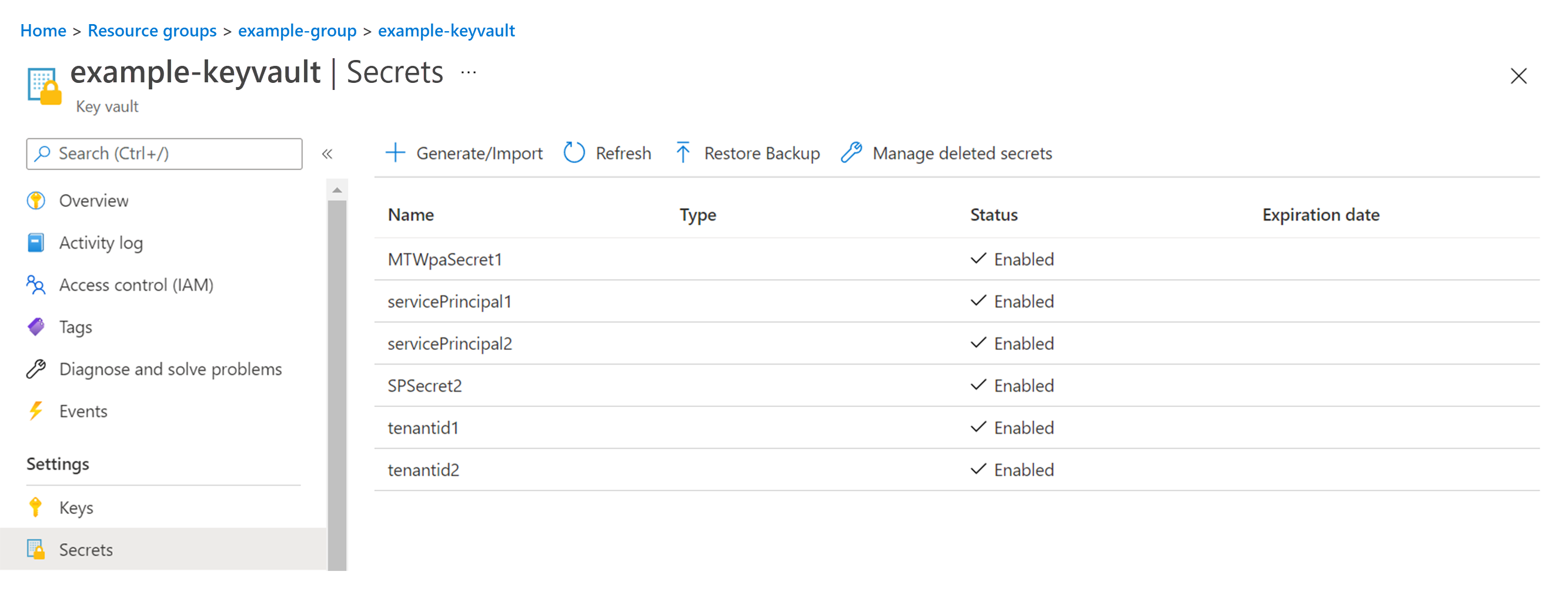Image resolution: width=1568 pixels, height=598 pixels.
Task: Open the servicePrincipal1 secret
Action: click(x=449, y=301)
